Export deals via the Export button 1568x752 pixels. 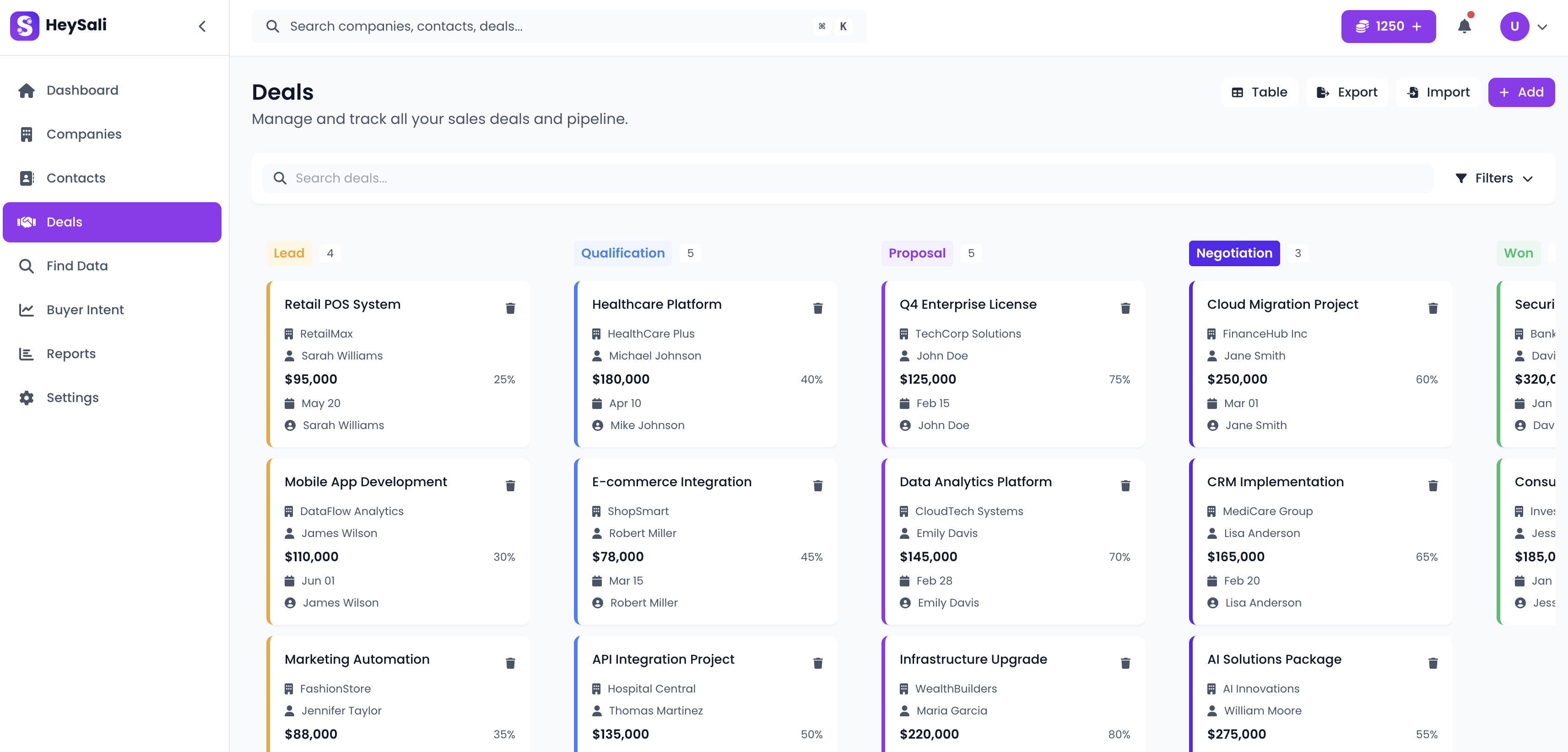(1347, 92)
